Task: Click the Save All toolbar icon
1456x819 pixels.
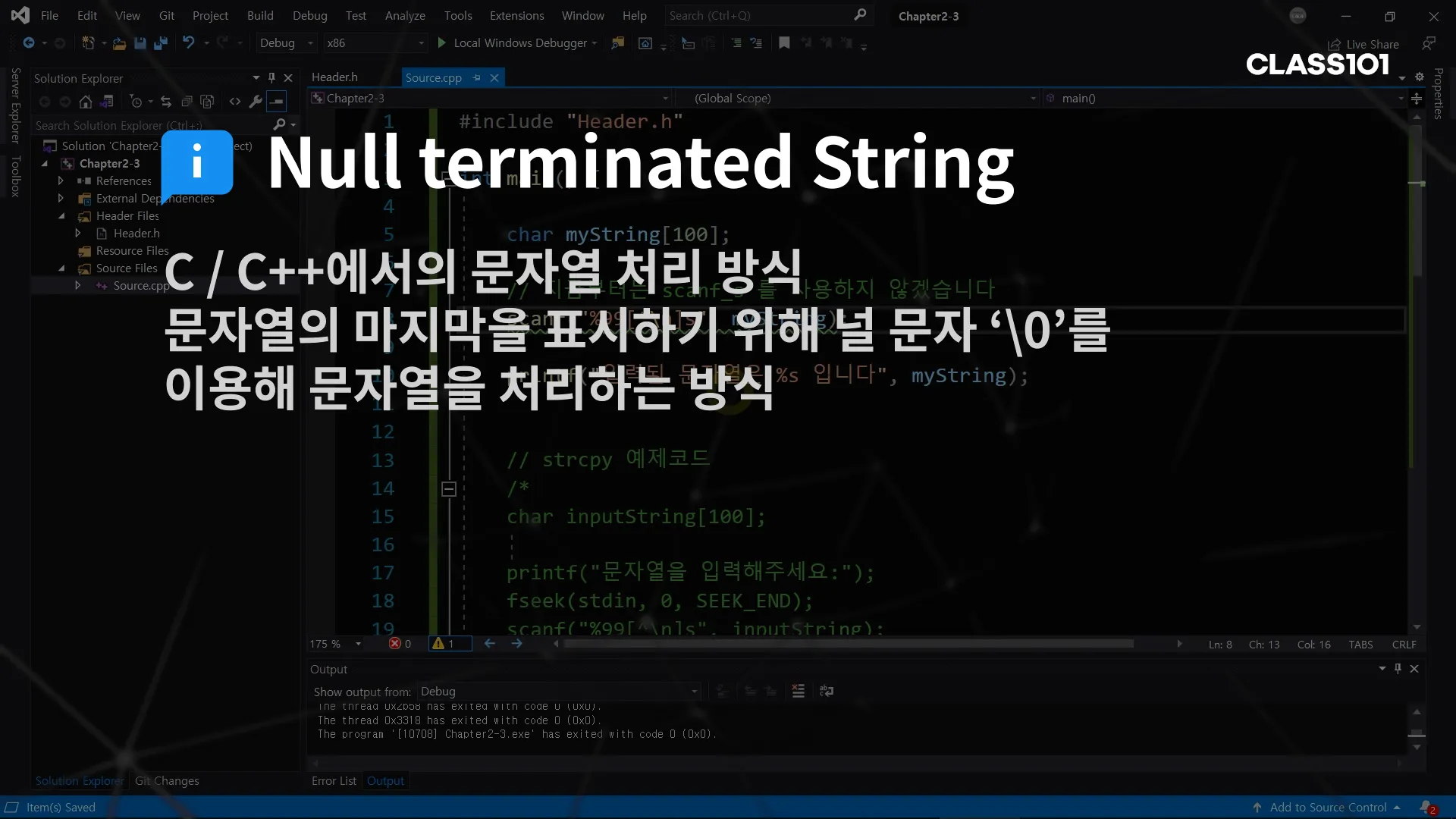Action: pos(161,43)
